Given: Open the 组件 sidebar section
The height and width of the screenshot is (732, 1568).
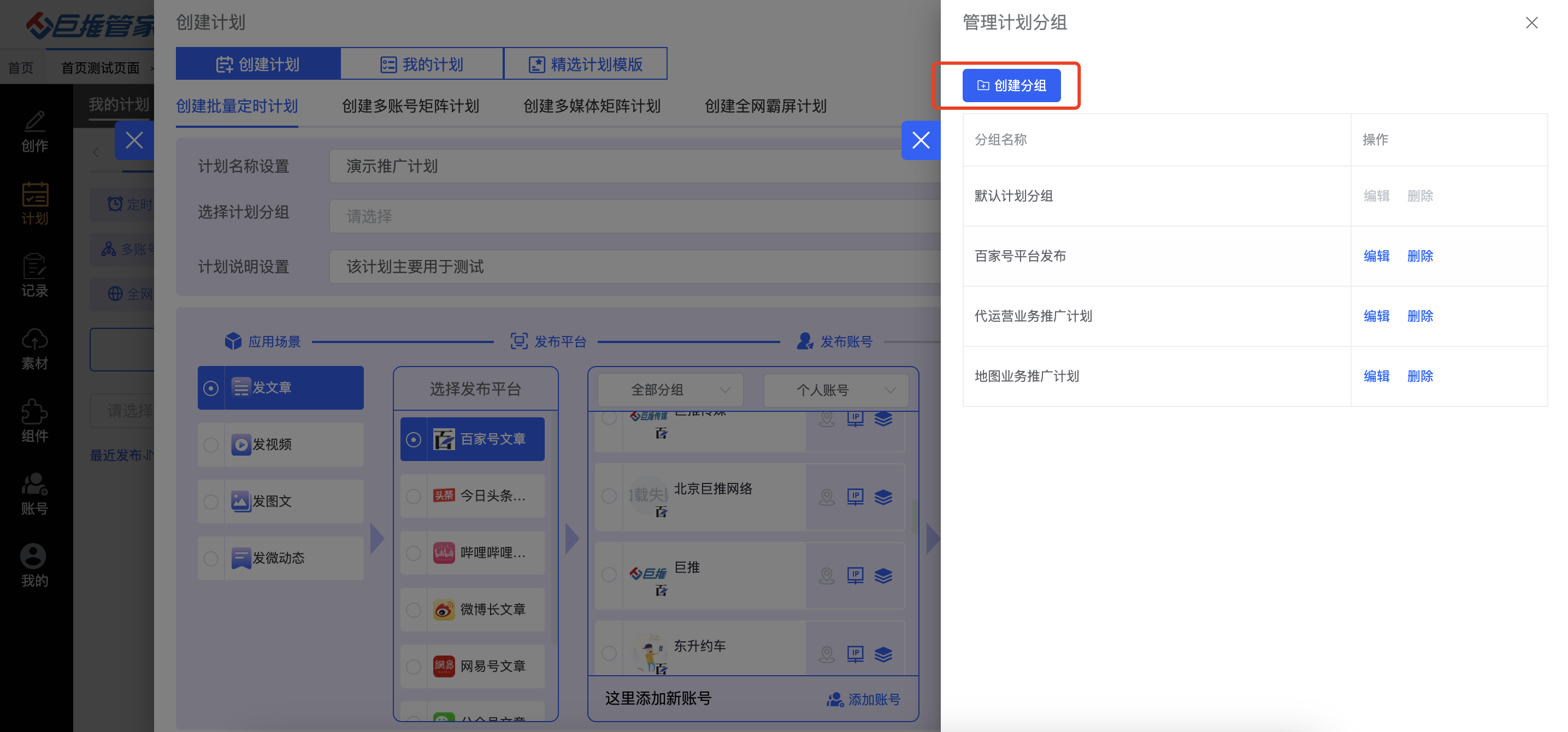Looking at the screenshot, I should pos(35,421).
